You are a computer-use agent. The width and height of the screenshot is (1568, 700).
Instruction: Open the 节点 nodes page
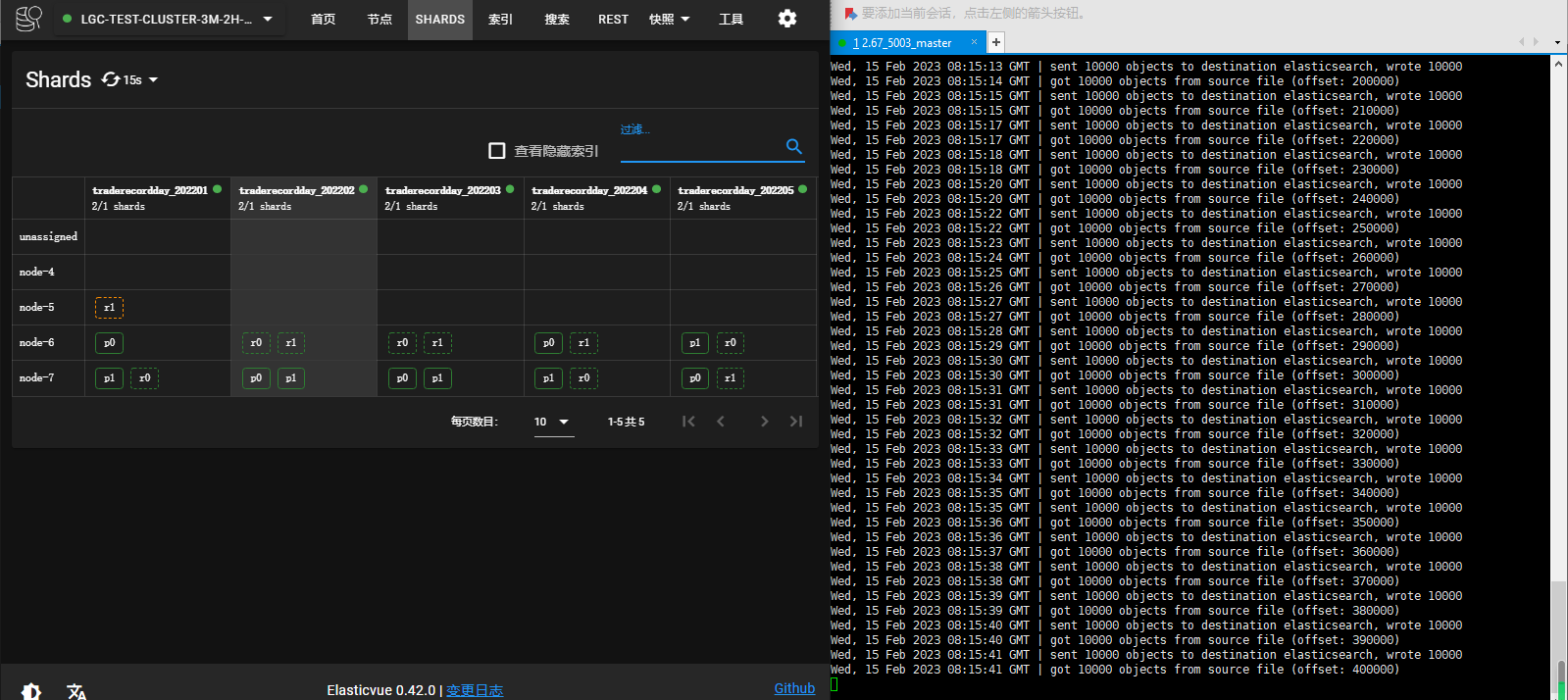click(x=379, y=20)
